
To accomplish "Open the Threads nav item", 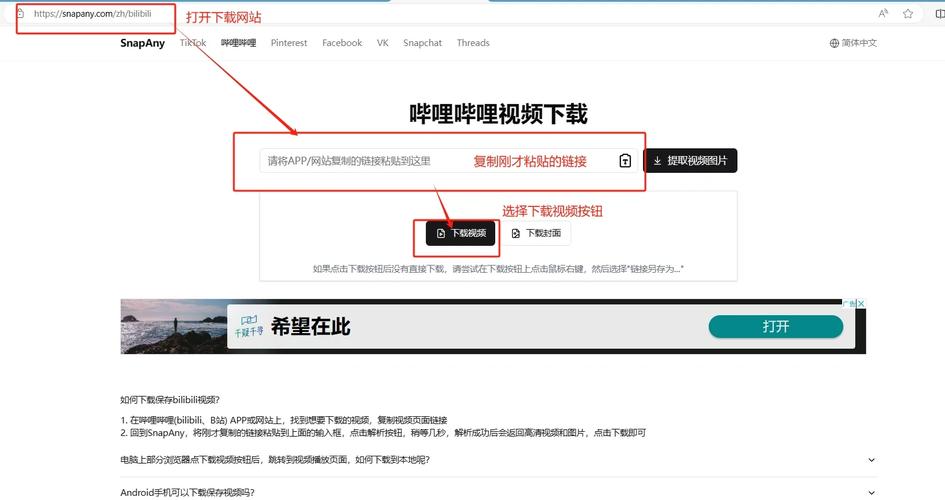I will (473, 43).
